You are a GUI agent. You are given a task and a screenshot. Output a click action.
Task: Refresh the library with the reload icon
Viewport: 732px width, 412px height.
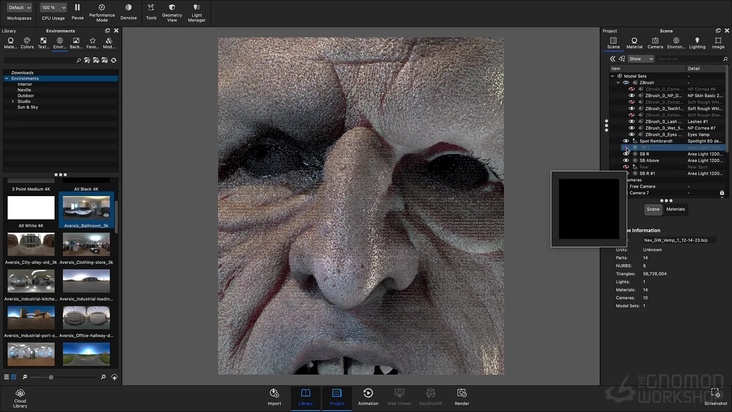[113, 60]
